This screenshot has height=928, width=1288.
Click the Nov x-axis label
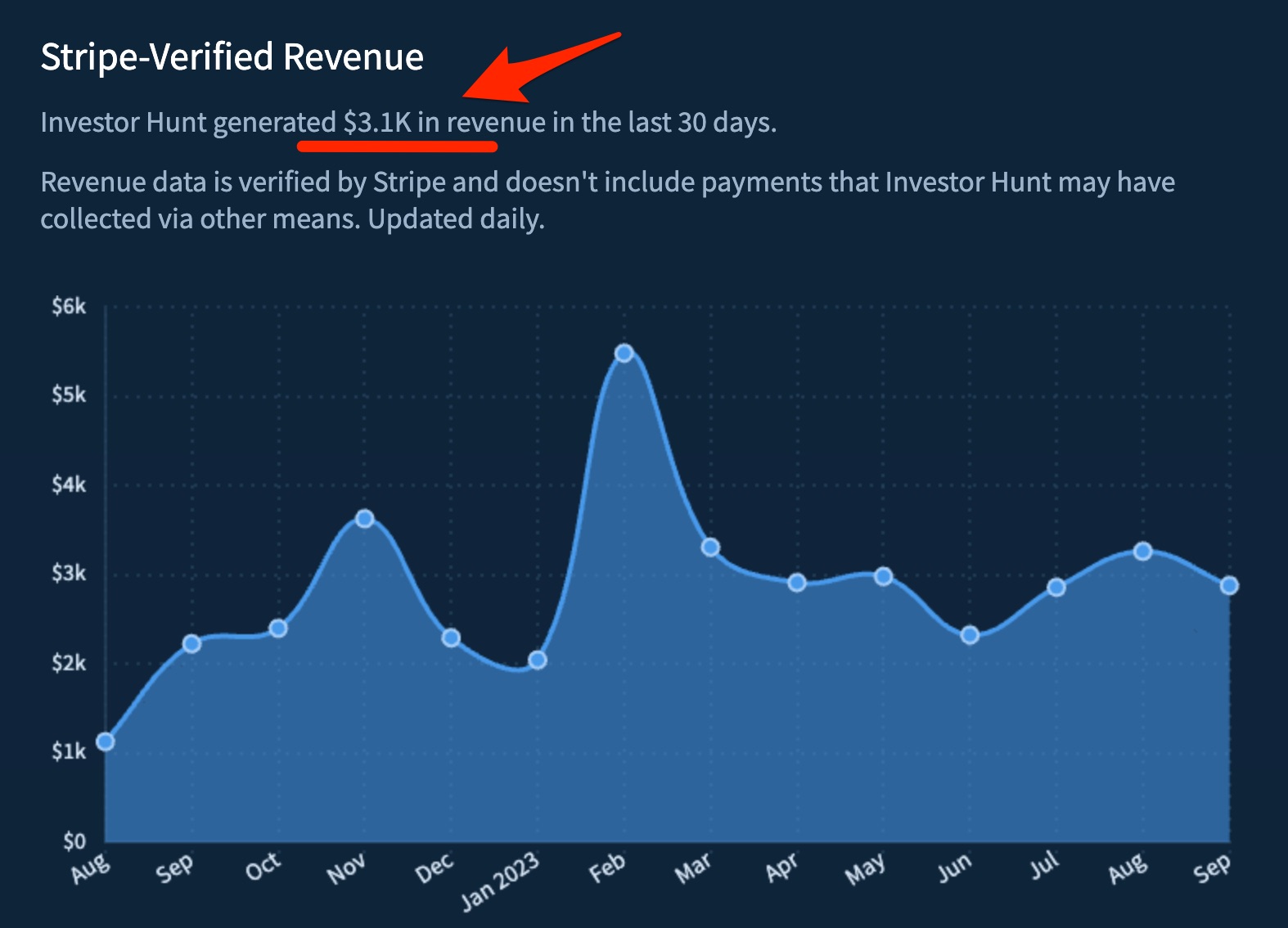point(346,869)
